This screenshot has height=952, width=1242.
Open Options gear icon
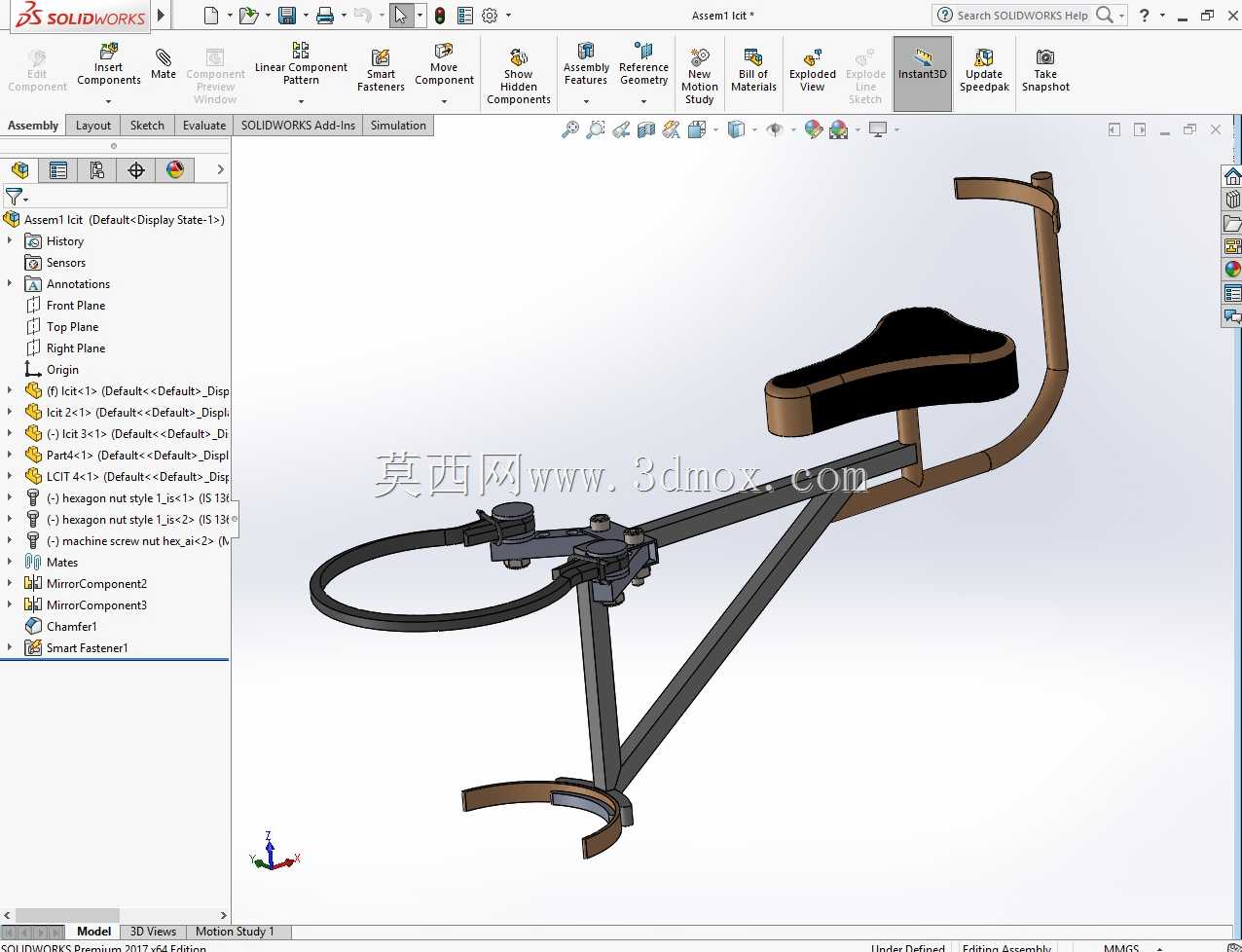coord(490,15)
